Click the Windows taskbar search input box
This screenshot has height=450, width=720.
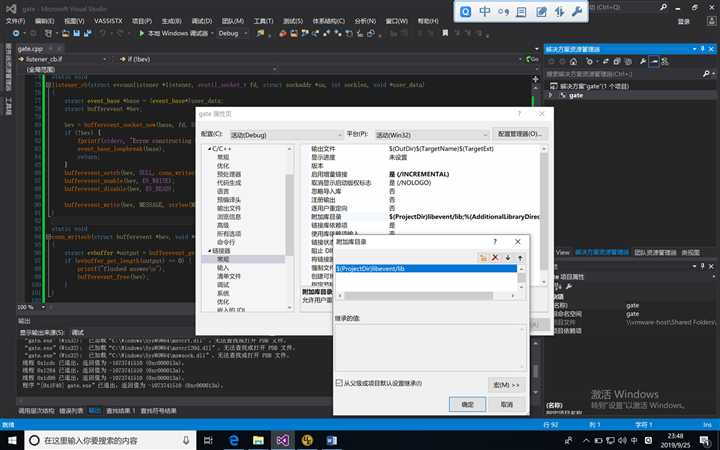pyautogui.click(x=110, y=440)
